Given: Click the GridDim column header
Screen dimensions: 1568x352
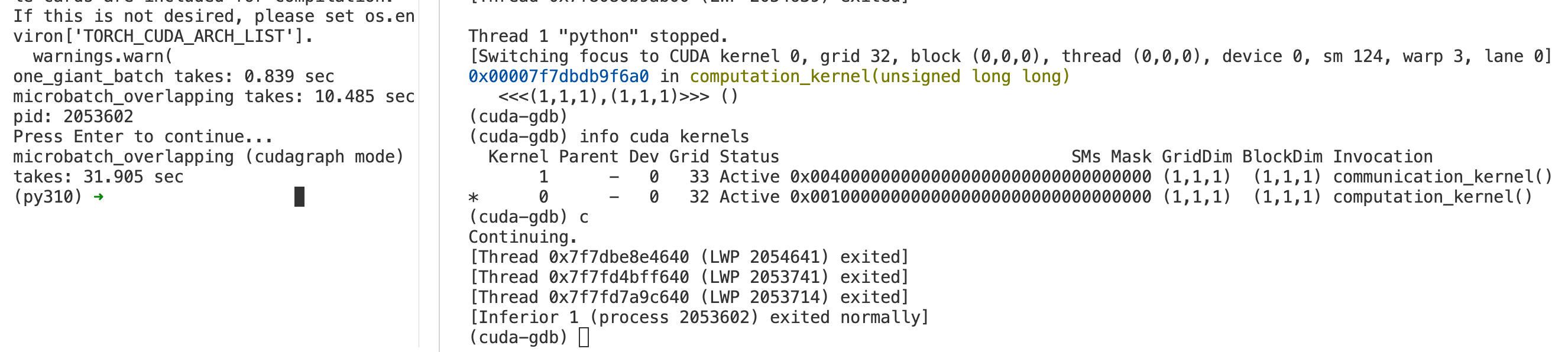Looking at the screenshot, I should tap(1196, 157).
